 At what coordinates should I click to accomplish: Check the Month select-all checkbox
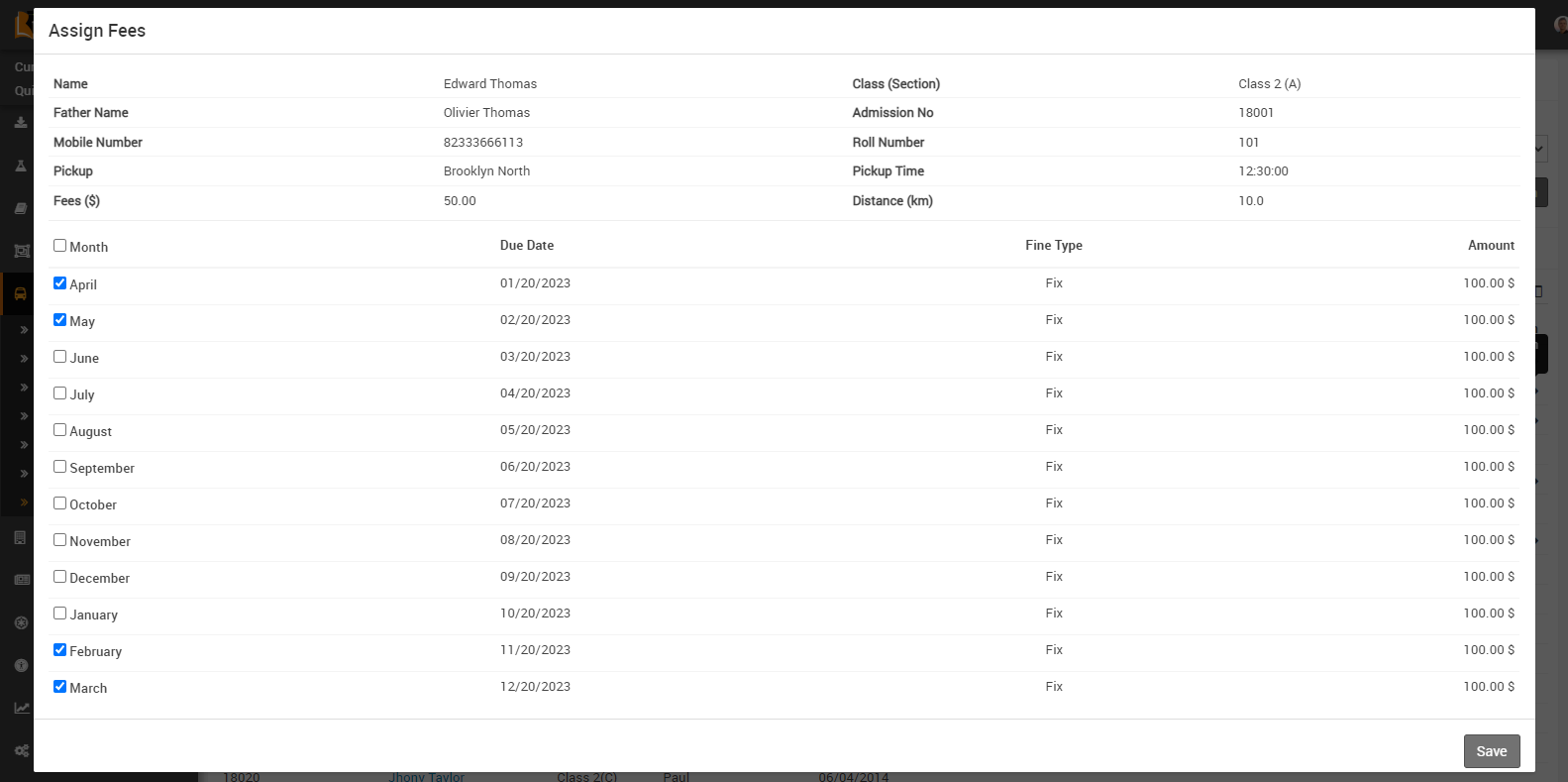[60, 246]
